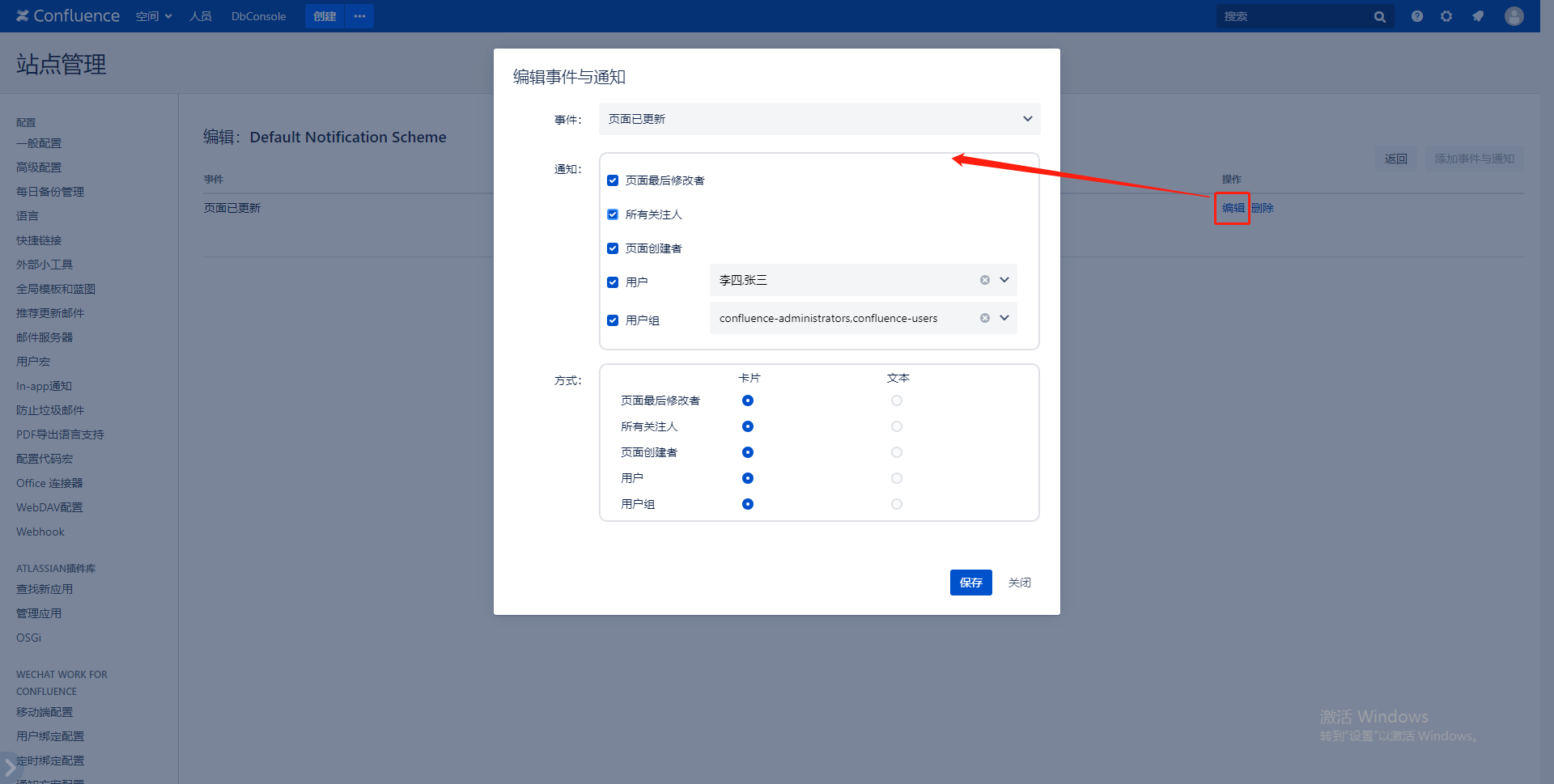1554x784 pixels.
Task: Toggle the 所有关注人 checkbox
Action: (613, 214)
